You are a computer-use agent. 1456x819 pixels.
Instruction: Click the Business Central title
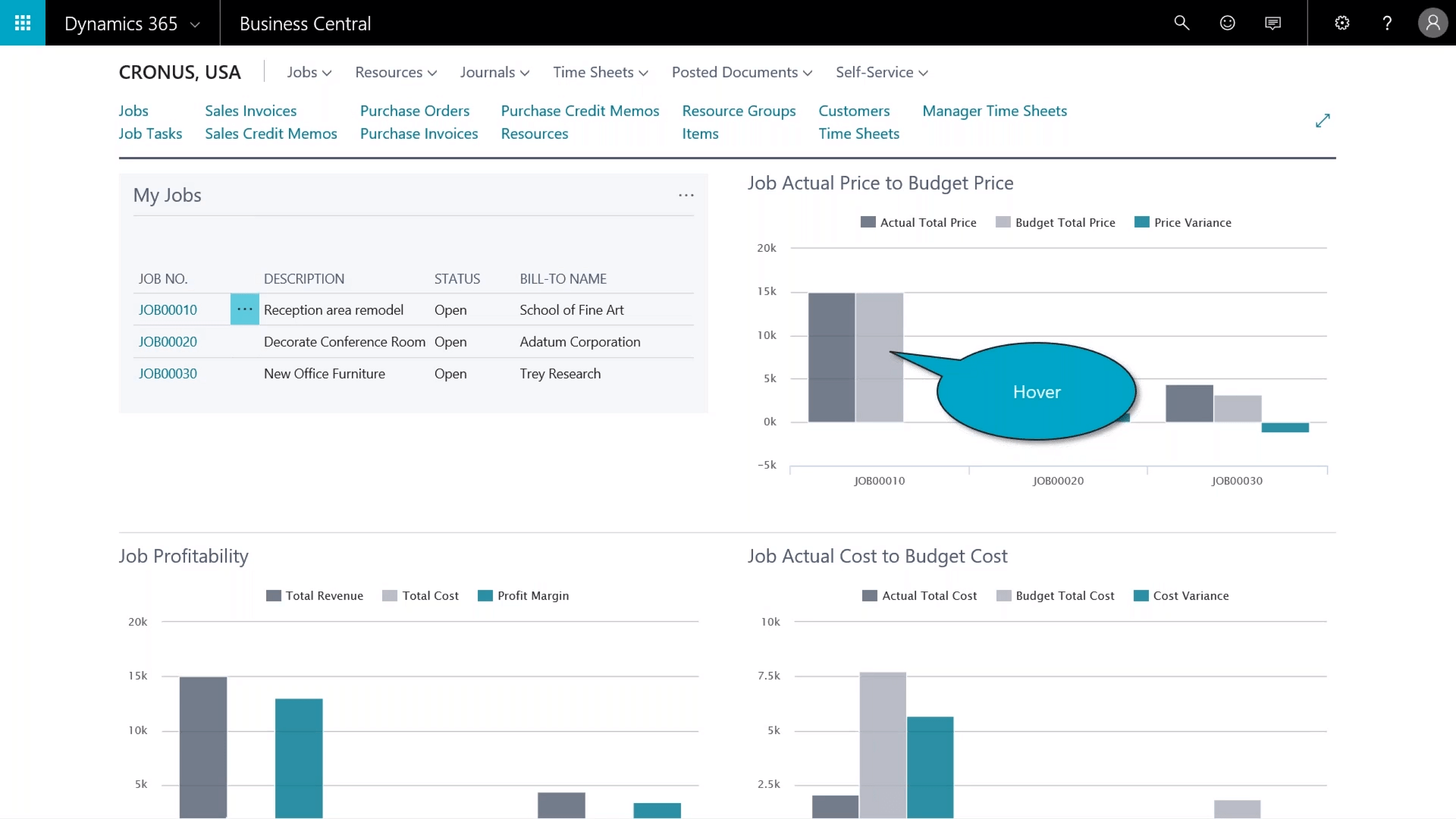(305, 24)
